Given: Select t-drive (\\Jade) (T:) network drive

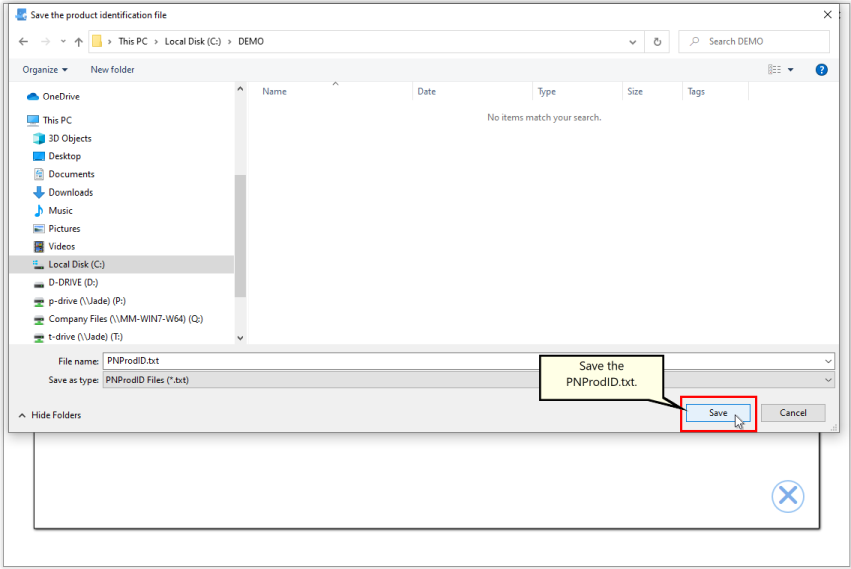Looking at the screenshot, I should (x=78, y=337).
